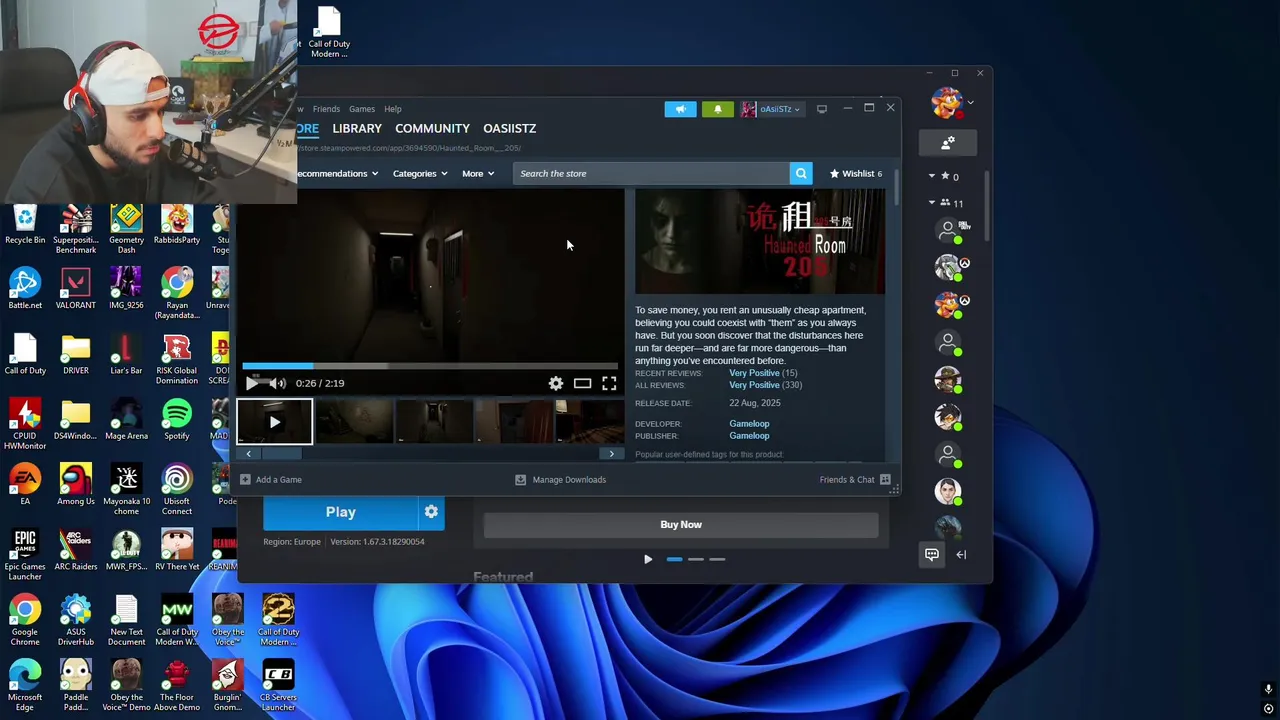Open Friends & Chat in Steam

pyautogui.click(x=855, y=479)
